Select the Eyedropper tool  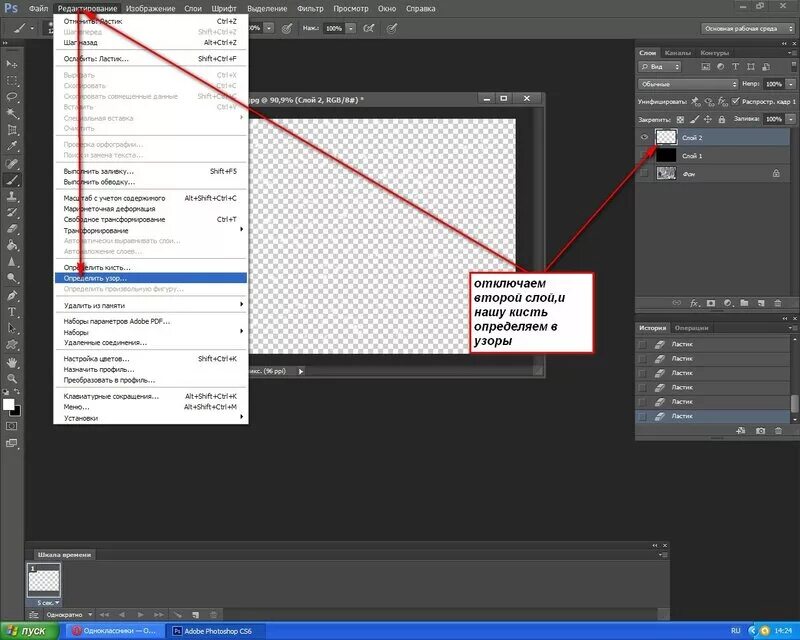(12, 146)
